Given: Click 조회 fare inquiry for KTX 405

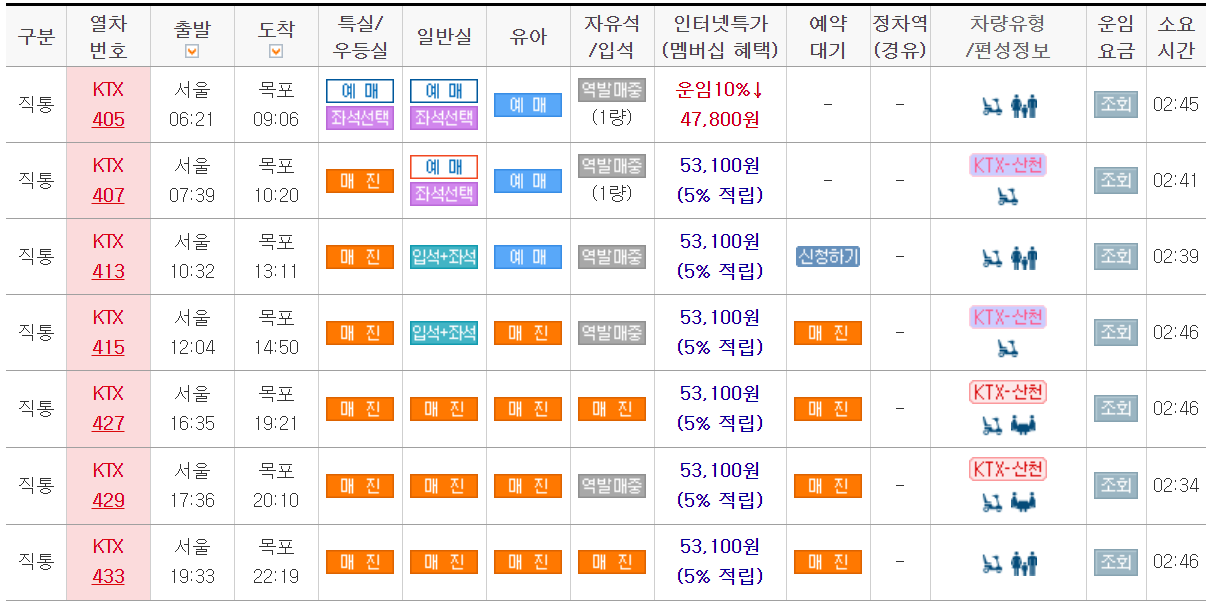Looking at the screenshot, I should [1115, 104].
